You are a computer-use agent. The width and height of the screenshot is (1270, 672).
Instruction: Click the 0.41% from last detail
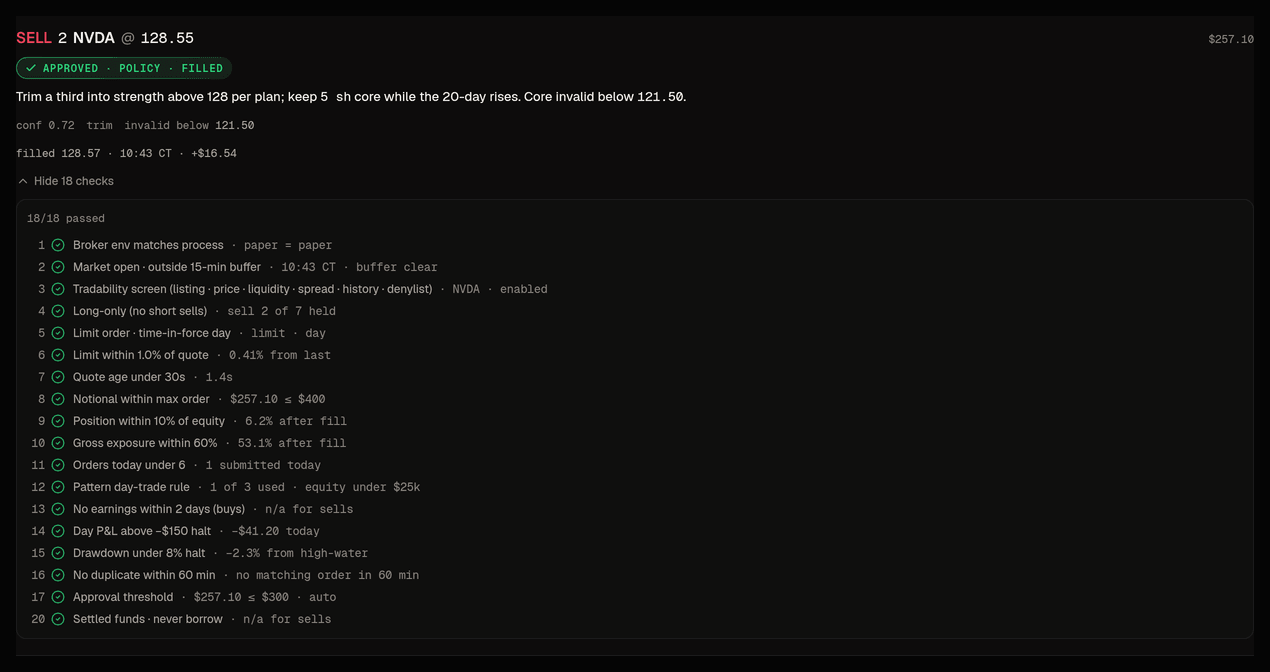[x=280, y=355]
